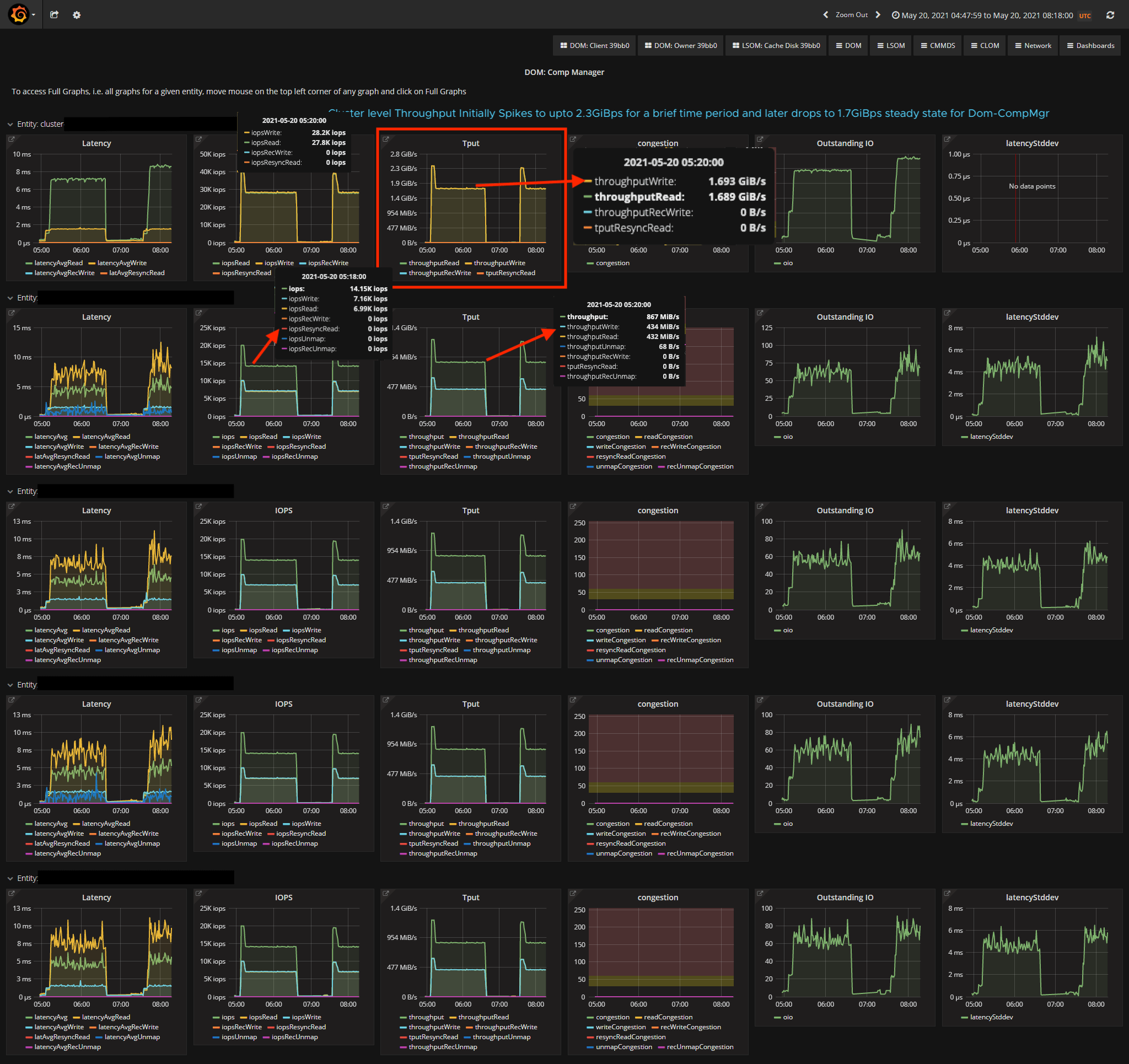Shift time range forward with right arrow

[x=878, y=15]
